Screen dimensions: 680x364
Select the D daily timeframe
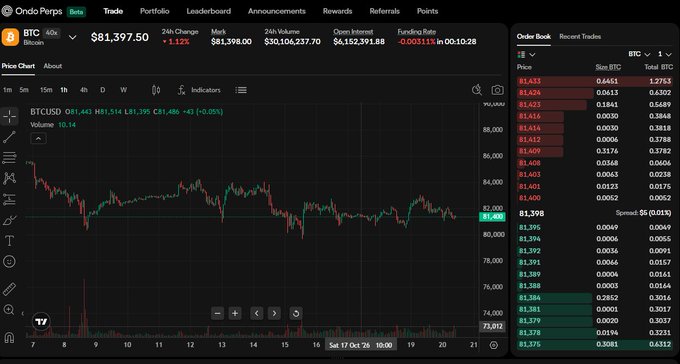coord(103,90)
